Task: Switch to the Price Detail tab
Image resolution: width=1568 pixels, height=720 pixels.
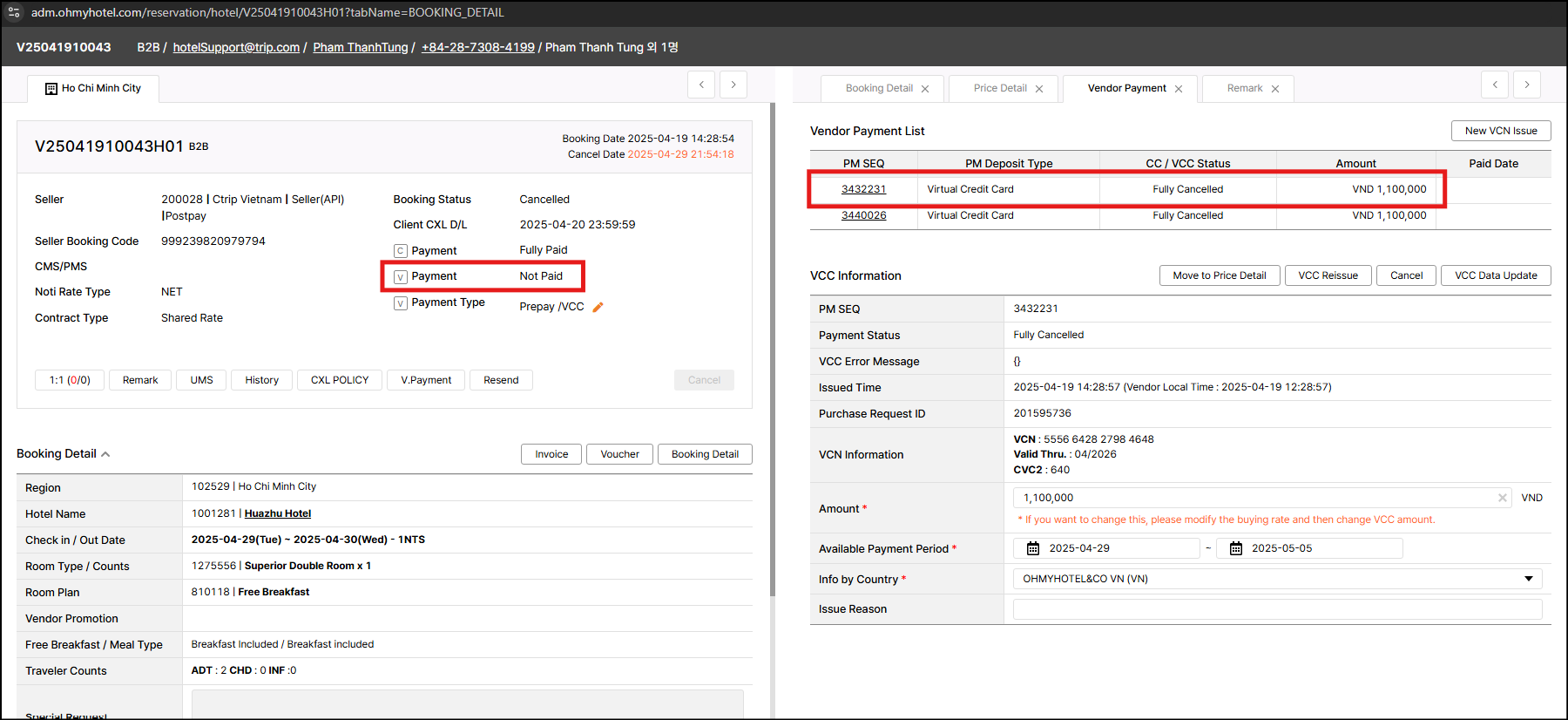Action: click(1000, 88)
